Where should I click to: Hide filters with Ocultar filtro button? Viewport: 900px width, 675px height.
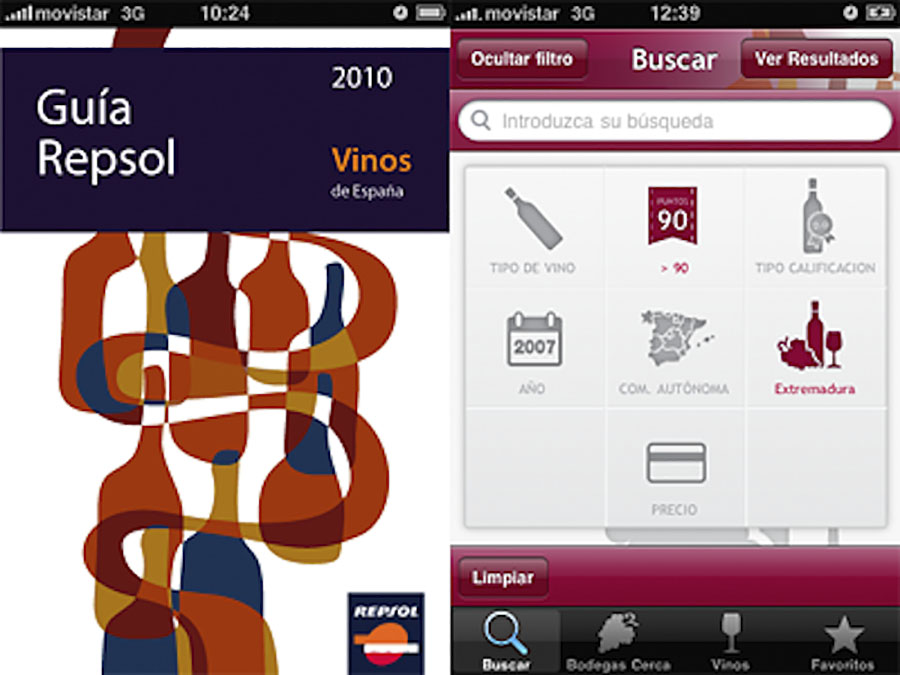pyautogui.click(x=522, y=59)
